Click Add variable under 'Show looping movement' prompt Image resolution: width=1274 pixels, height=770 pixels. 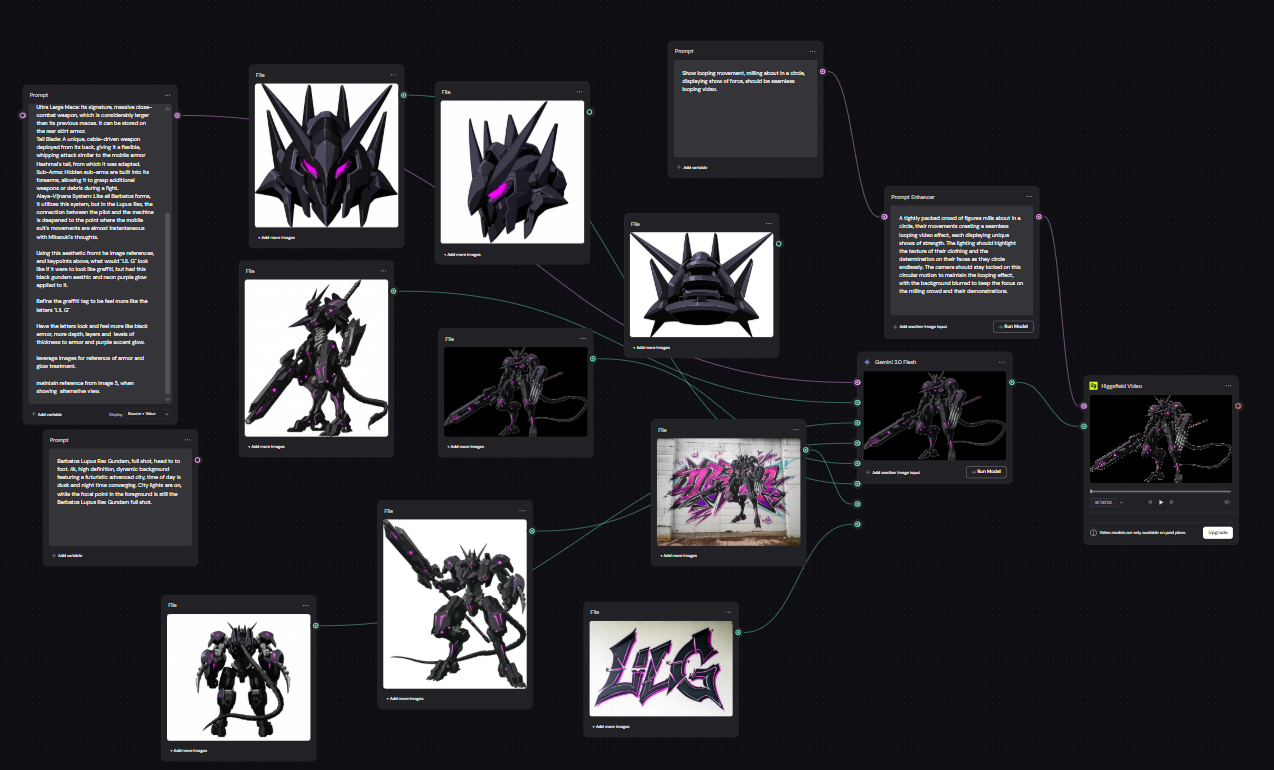pos(692,167)
